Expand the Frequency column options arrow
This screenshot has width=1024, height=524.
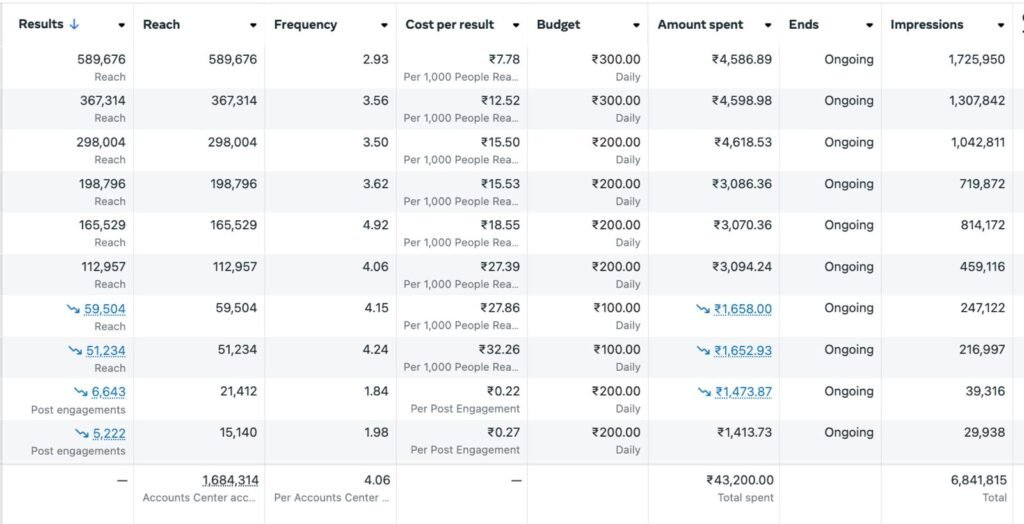click(384, 25)
